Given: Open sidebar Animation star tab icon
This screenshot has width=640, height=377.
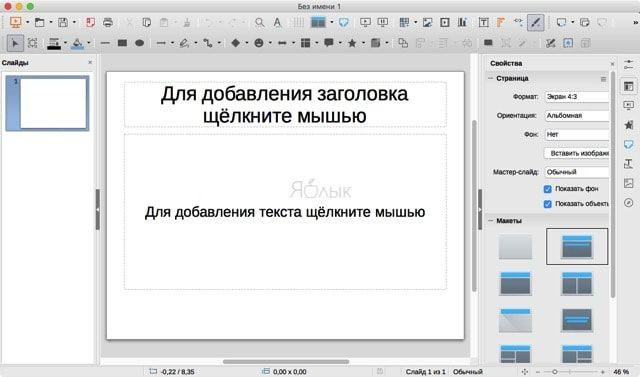Looking at the screenshot, I should click(x=629, y=125).
